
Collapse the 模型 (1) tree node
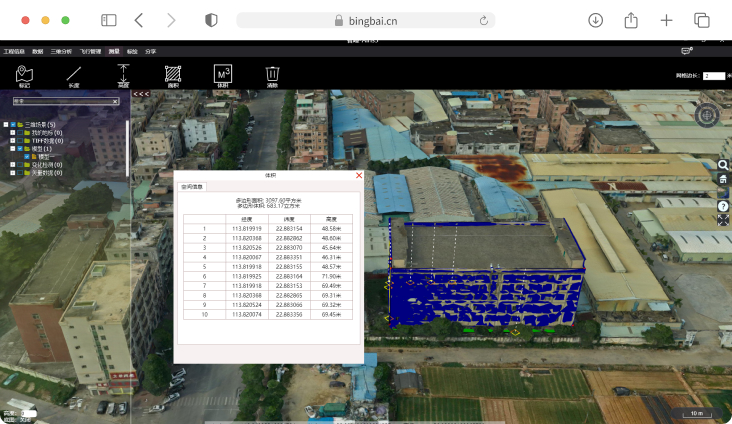tap(13, 149)
